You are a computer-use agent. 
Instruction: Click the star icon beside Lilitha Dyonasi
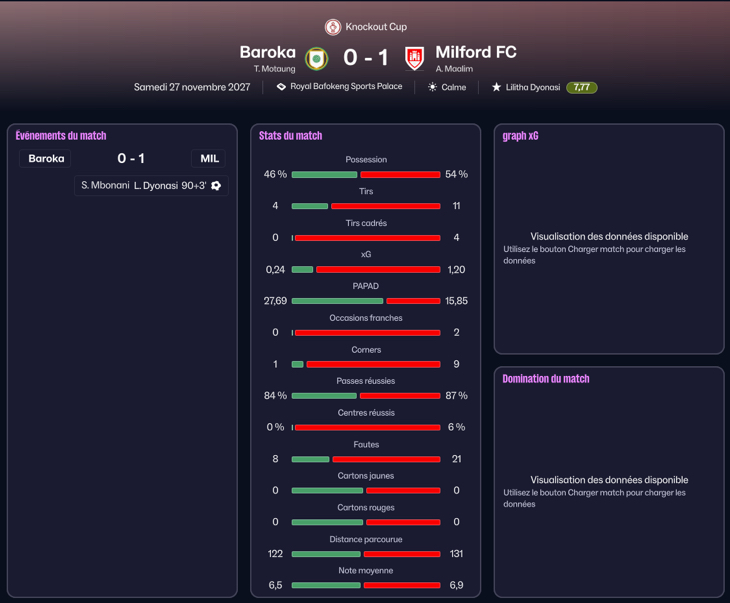496,87
